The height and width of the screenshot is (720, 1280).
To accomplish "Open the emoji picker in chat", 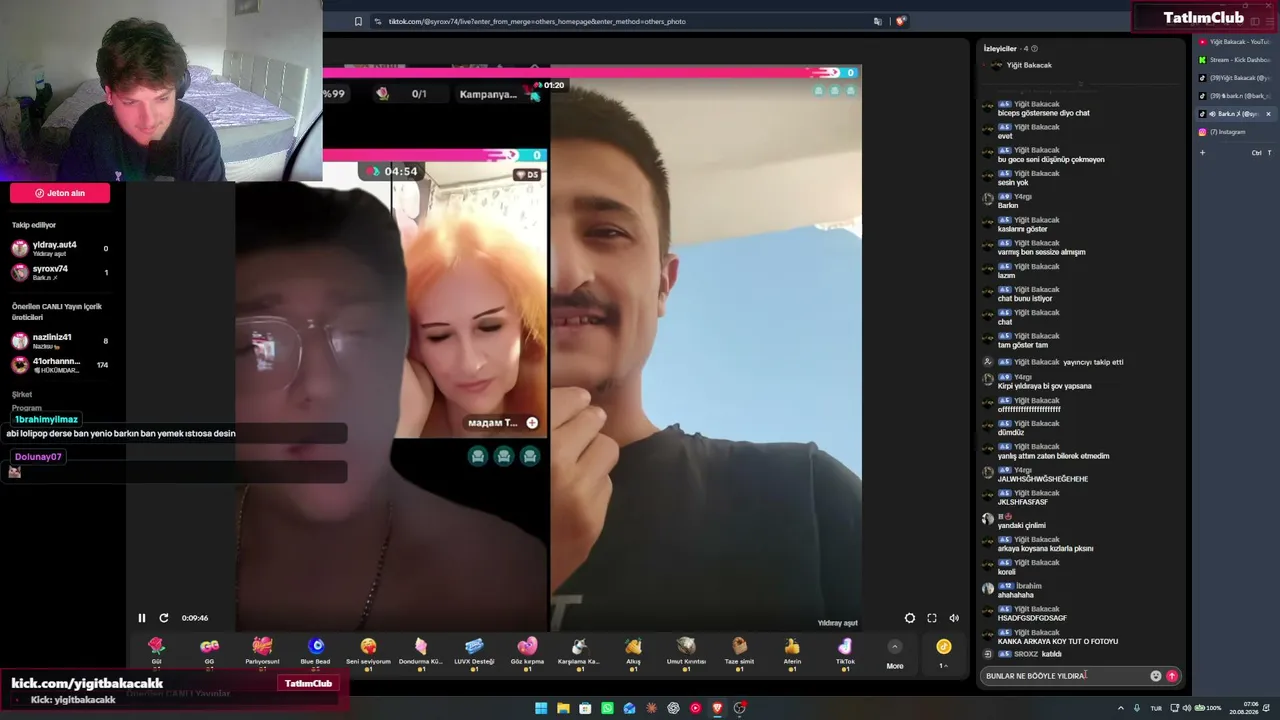I will (x=1156, y=676).
